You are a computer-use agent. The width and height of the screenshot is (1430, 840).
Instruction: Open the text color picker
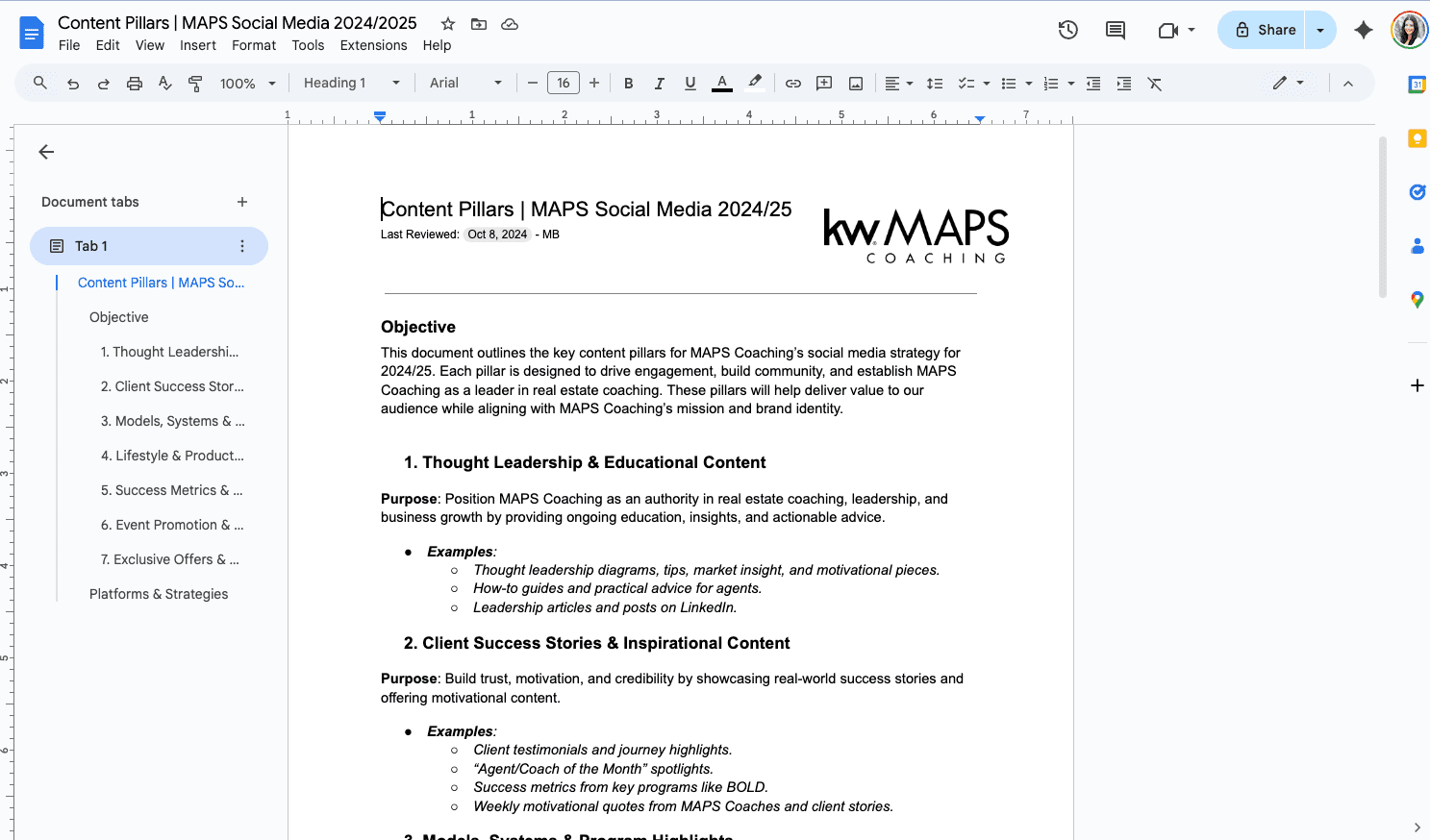pyautogui.click(x=721, y=84)
